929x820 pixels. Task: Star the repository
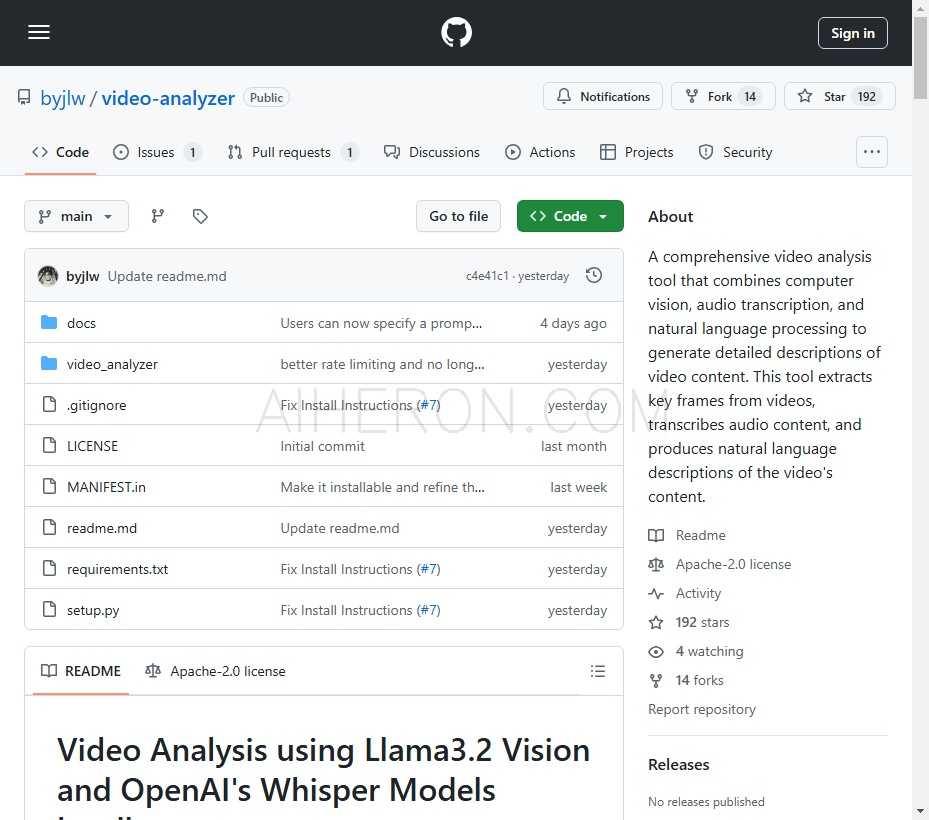[x=840, y=97]
